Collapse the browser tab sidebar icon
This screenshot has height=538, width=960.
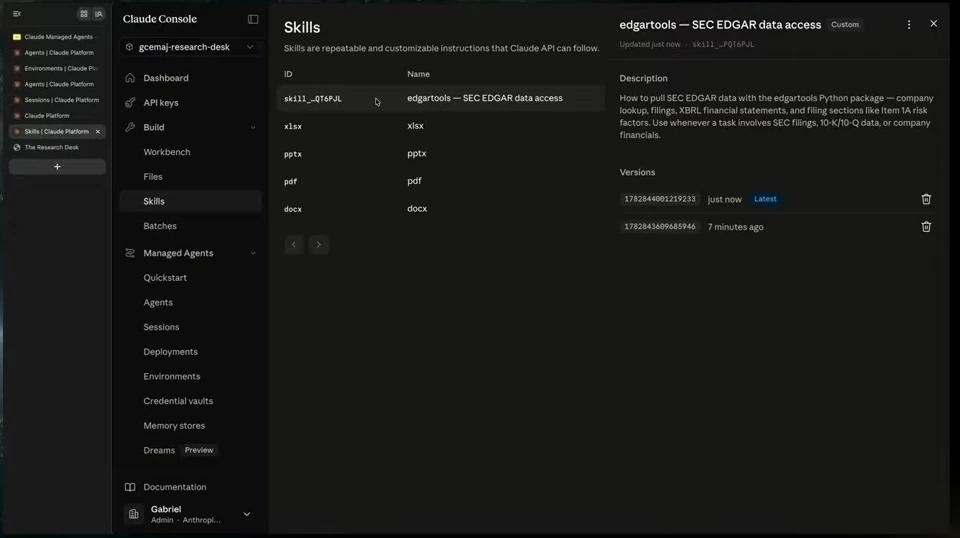click(x=17, y=13)
